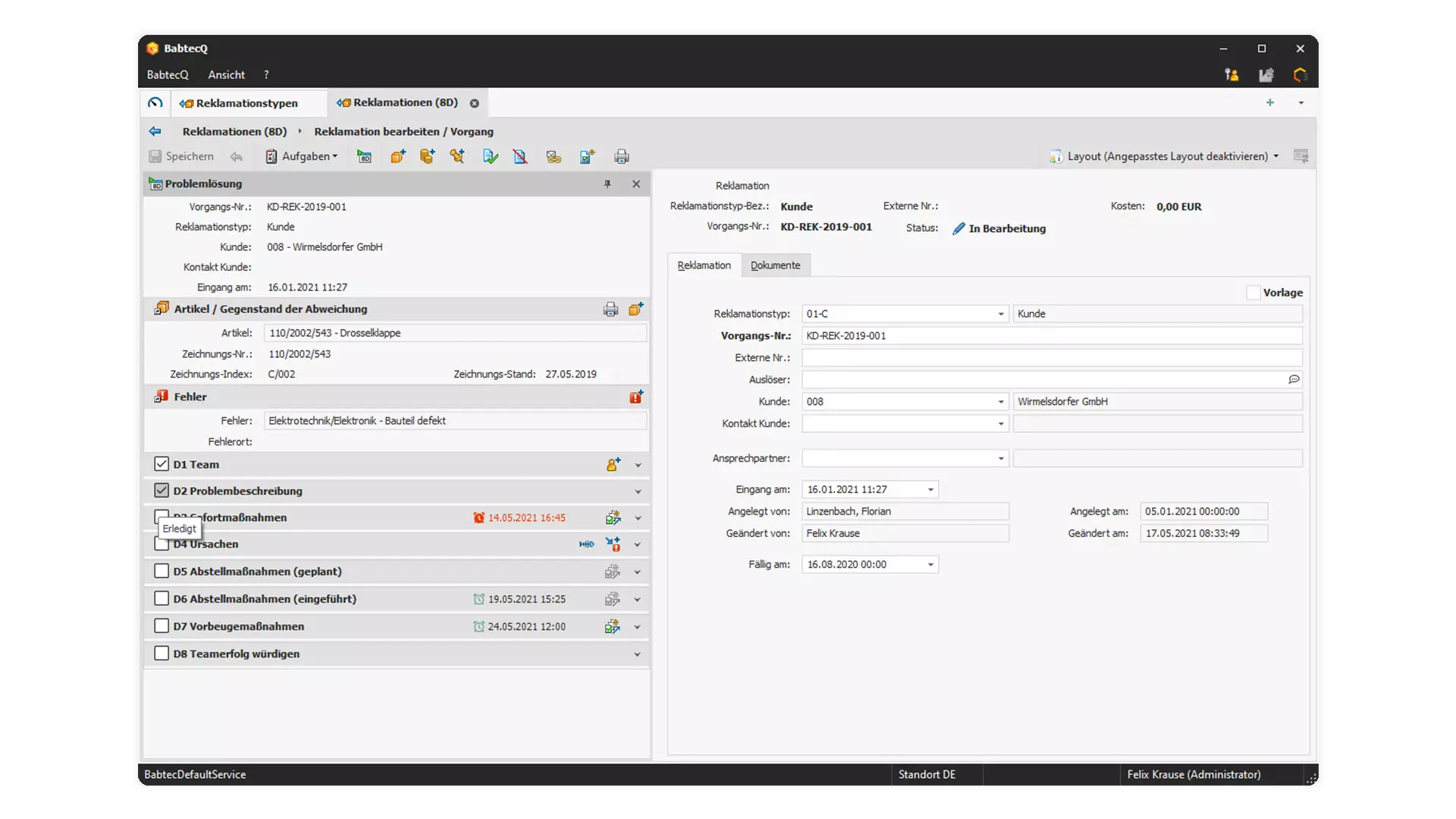Open the Ansprechpartner dropdown

click(x=1001, y=459)
